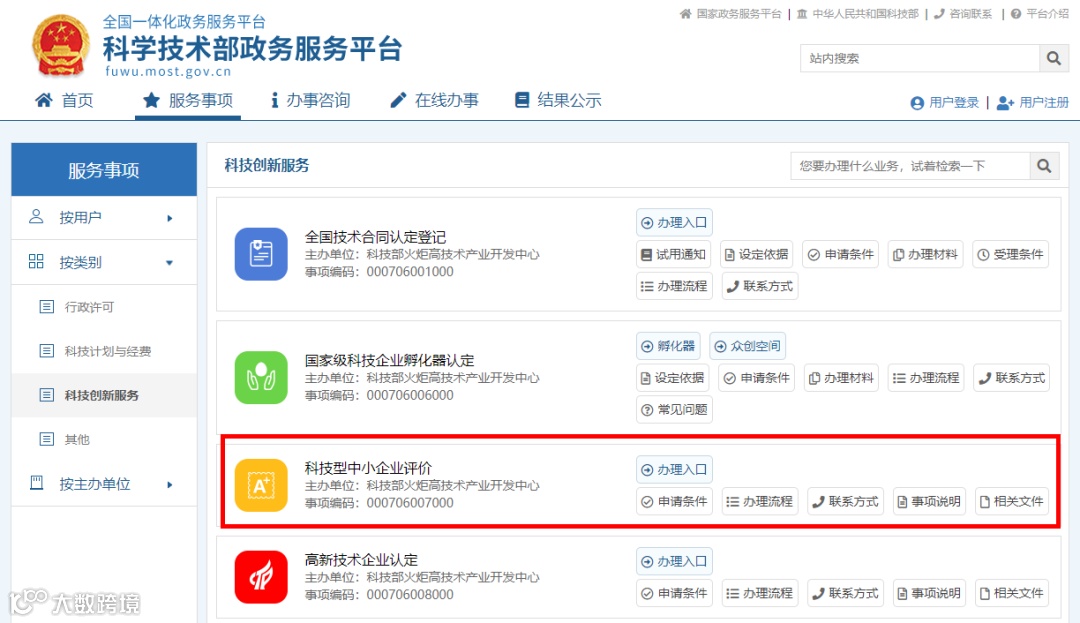
Task: Open the 科技型中小企业评价 yellow icon
Action: pyautogui.click(x=261, y=485)
